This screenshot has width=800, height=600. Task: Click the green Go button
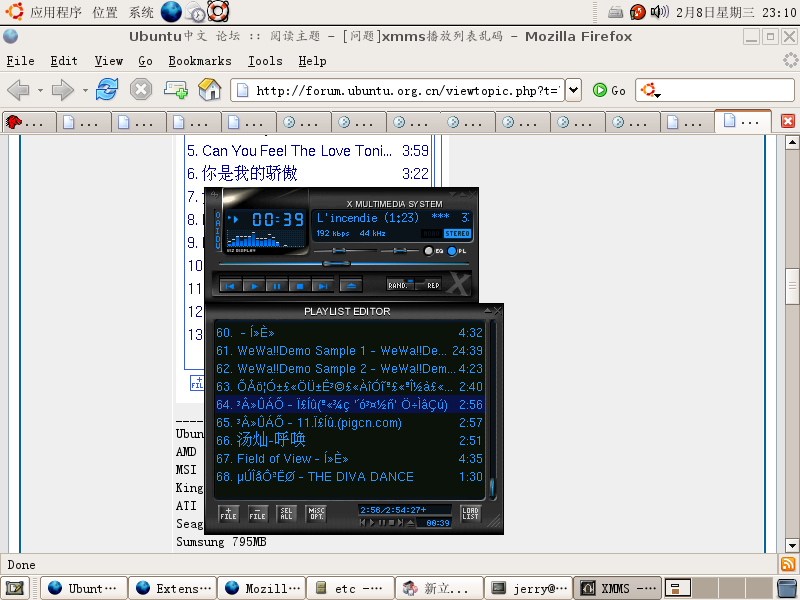point(609,90)
